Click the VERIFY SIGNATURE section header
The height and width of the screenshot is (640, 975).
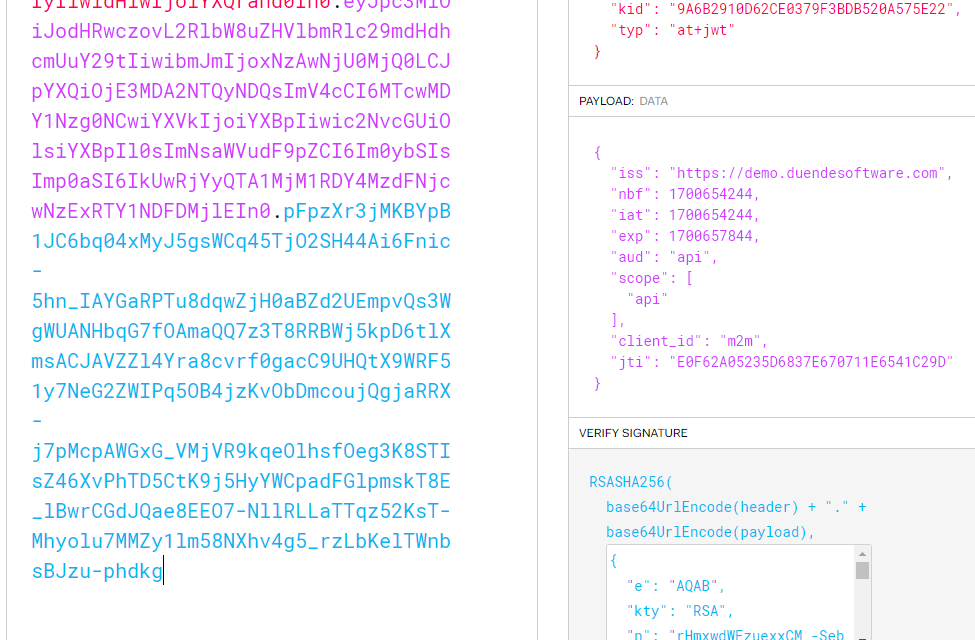[633, 433]
